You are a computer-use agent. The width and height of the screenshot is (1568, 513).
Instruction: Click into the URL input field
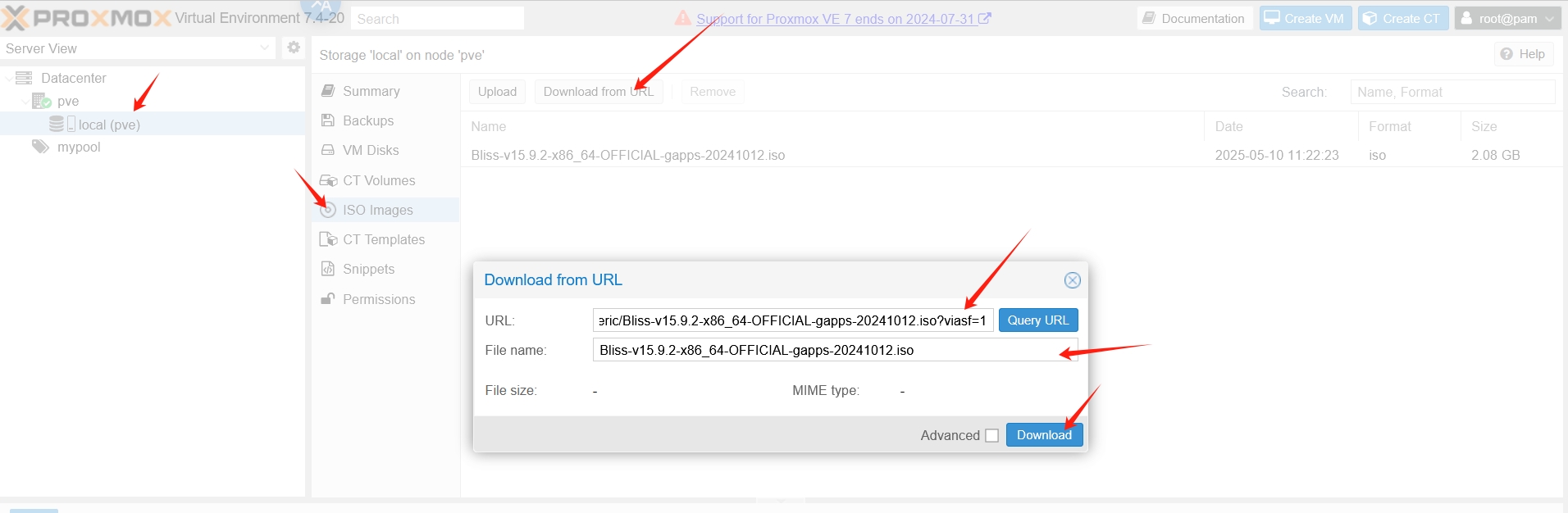[x=793, y=320]
